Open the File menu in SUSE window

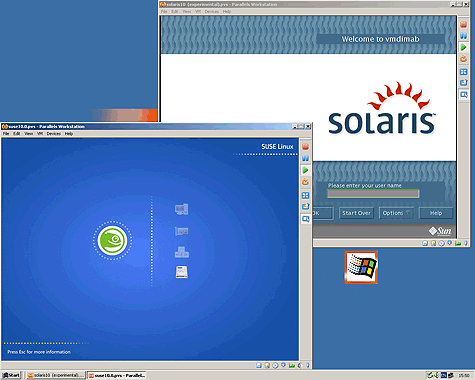(x=6, y=134)
